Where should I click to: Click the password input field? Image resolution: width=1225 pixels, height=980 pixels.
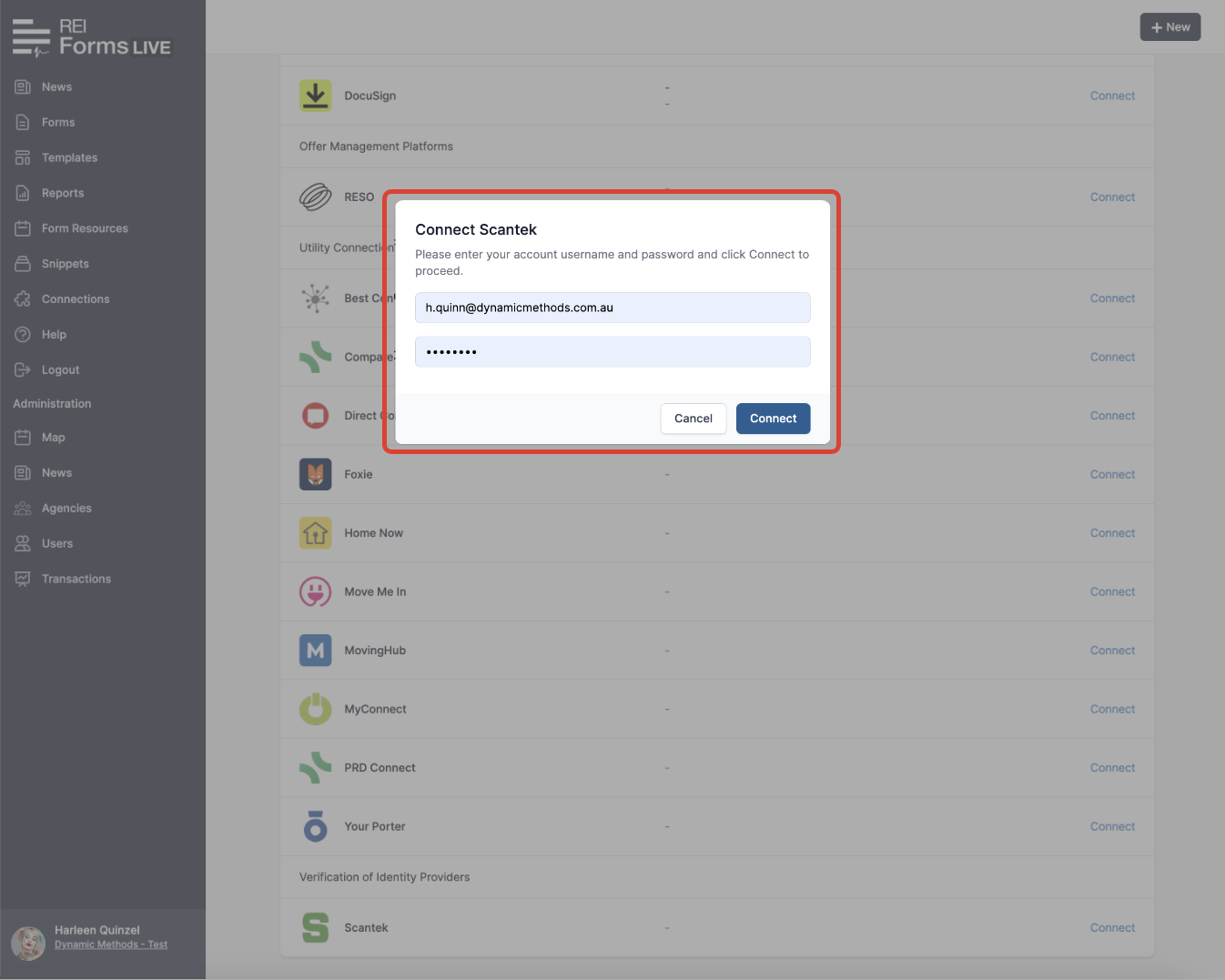click(612, 352)
